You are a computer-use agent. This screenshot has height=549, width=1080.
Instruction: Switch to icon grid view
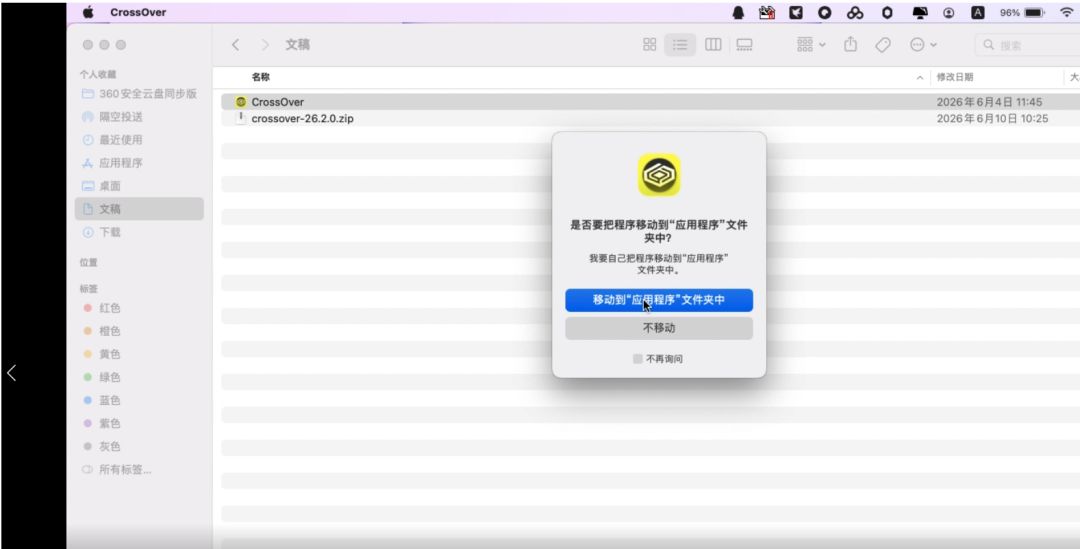point(650,45)
